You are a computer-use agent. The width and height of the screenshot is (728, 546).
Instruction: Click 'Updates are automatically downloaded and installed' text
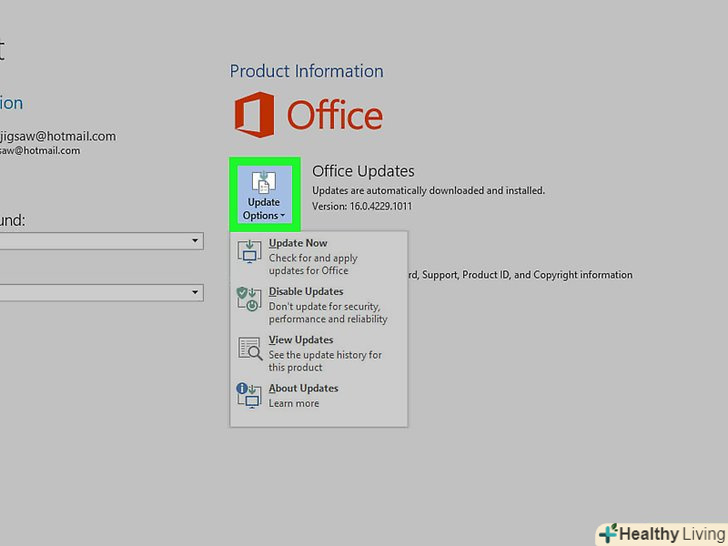[428, 190]
